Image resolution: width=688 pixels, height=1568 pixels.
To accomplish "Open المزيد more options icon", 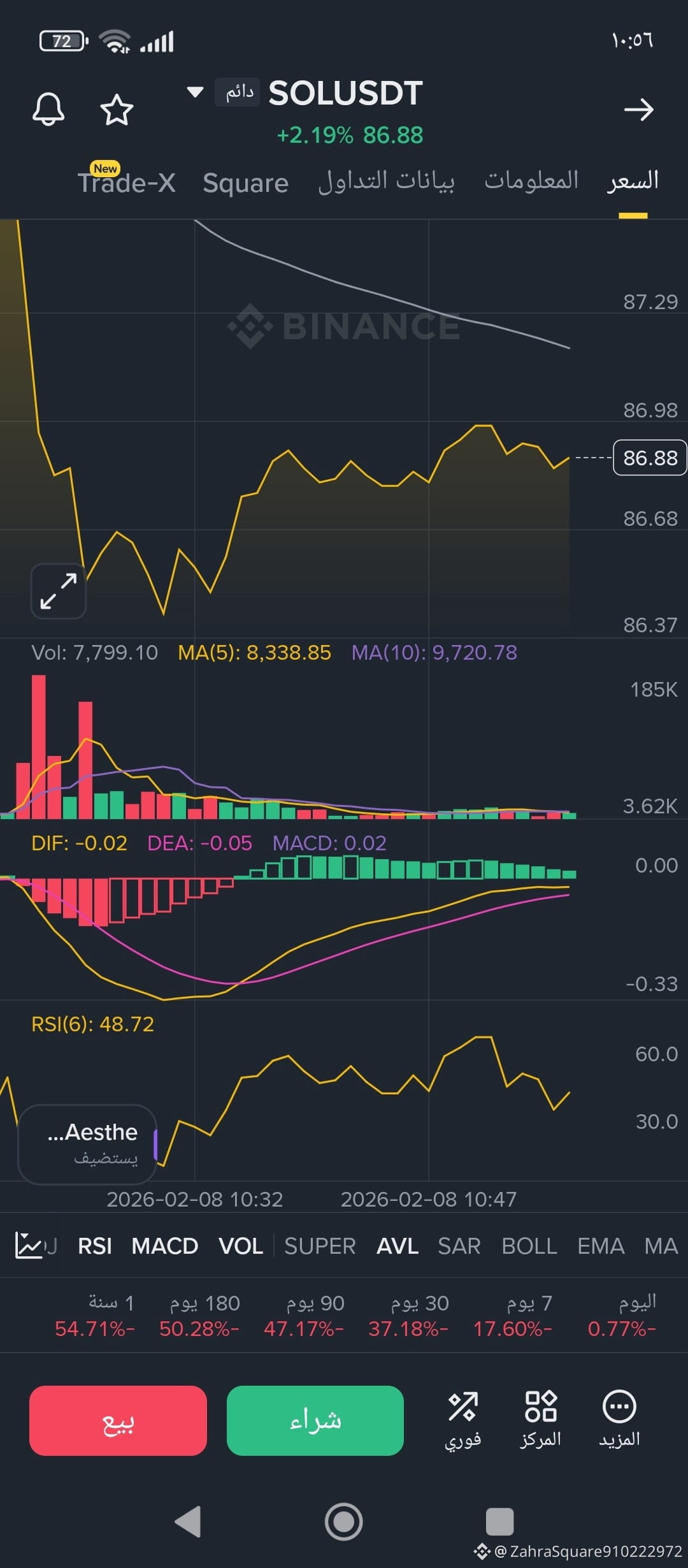I will (x=619, y=1419).
